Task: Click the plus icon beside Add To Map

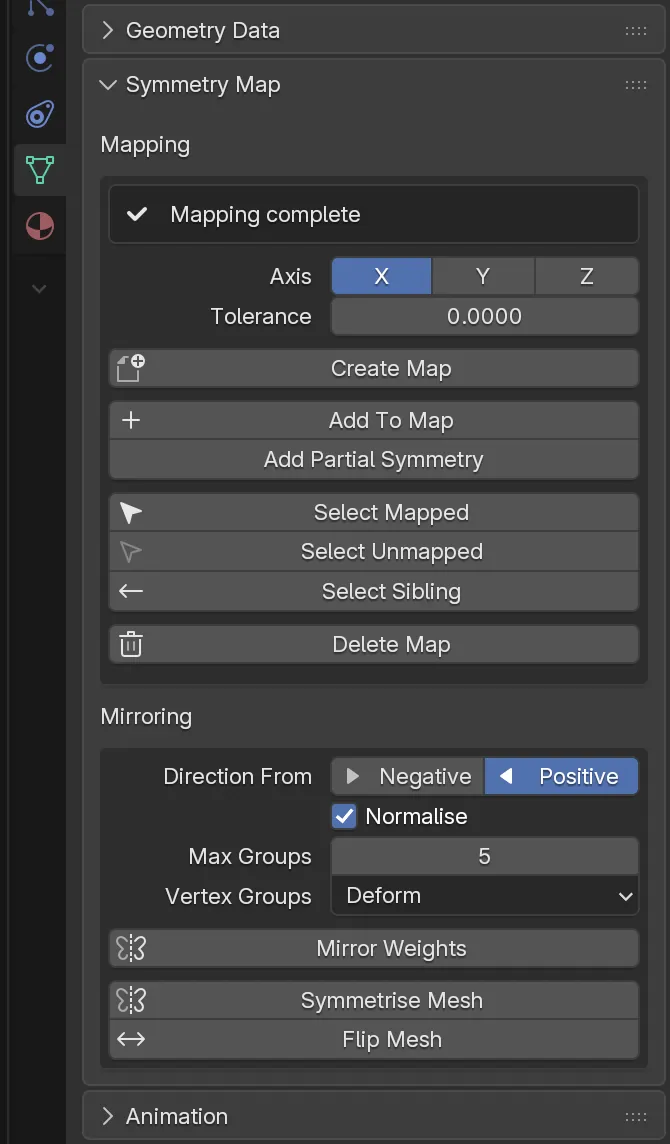Action: pos(131,420)
